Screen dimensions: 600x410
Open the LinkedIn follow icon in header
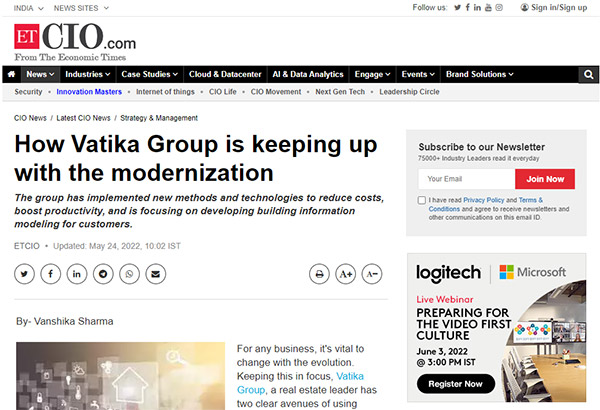477,7
